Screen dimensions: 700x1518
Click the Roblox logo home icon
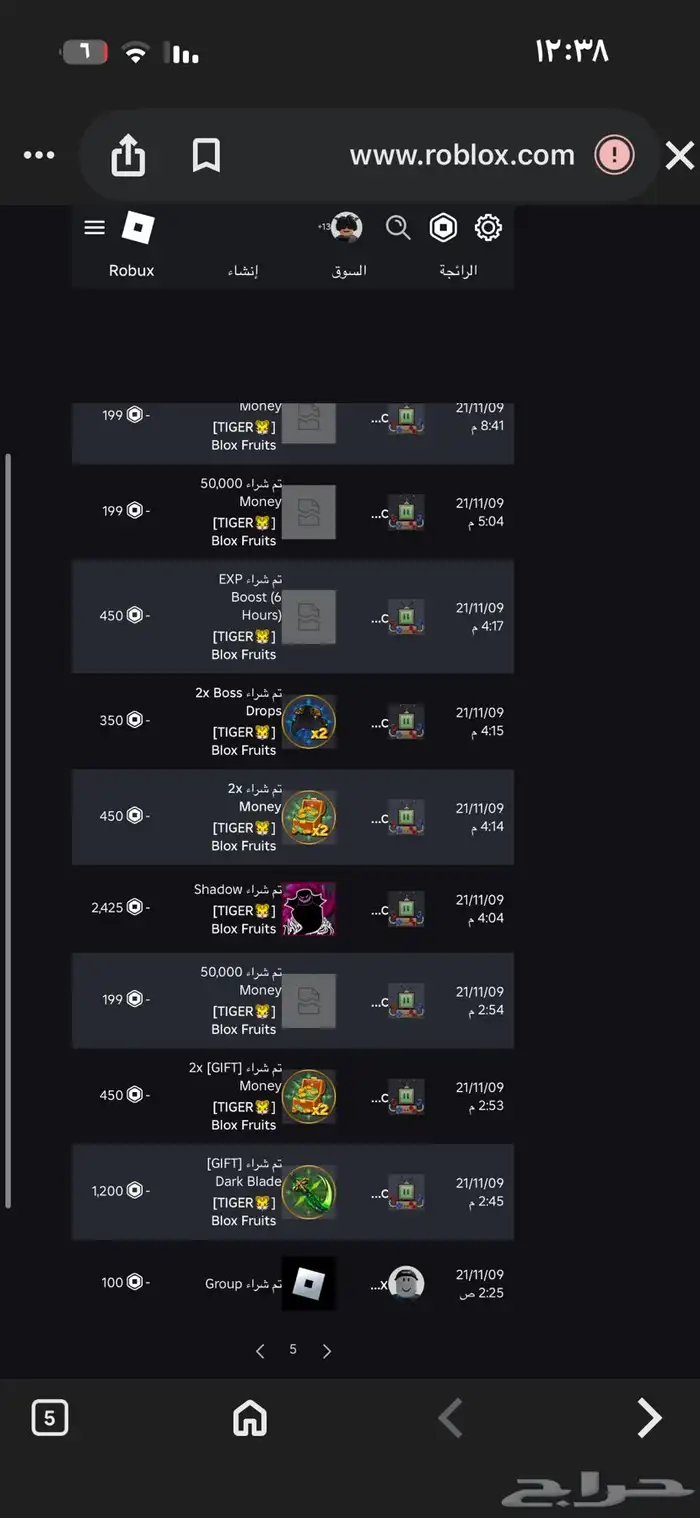click(138, 228)
